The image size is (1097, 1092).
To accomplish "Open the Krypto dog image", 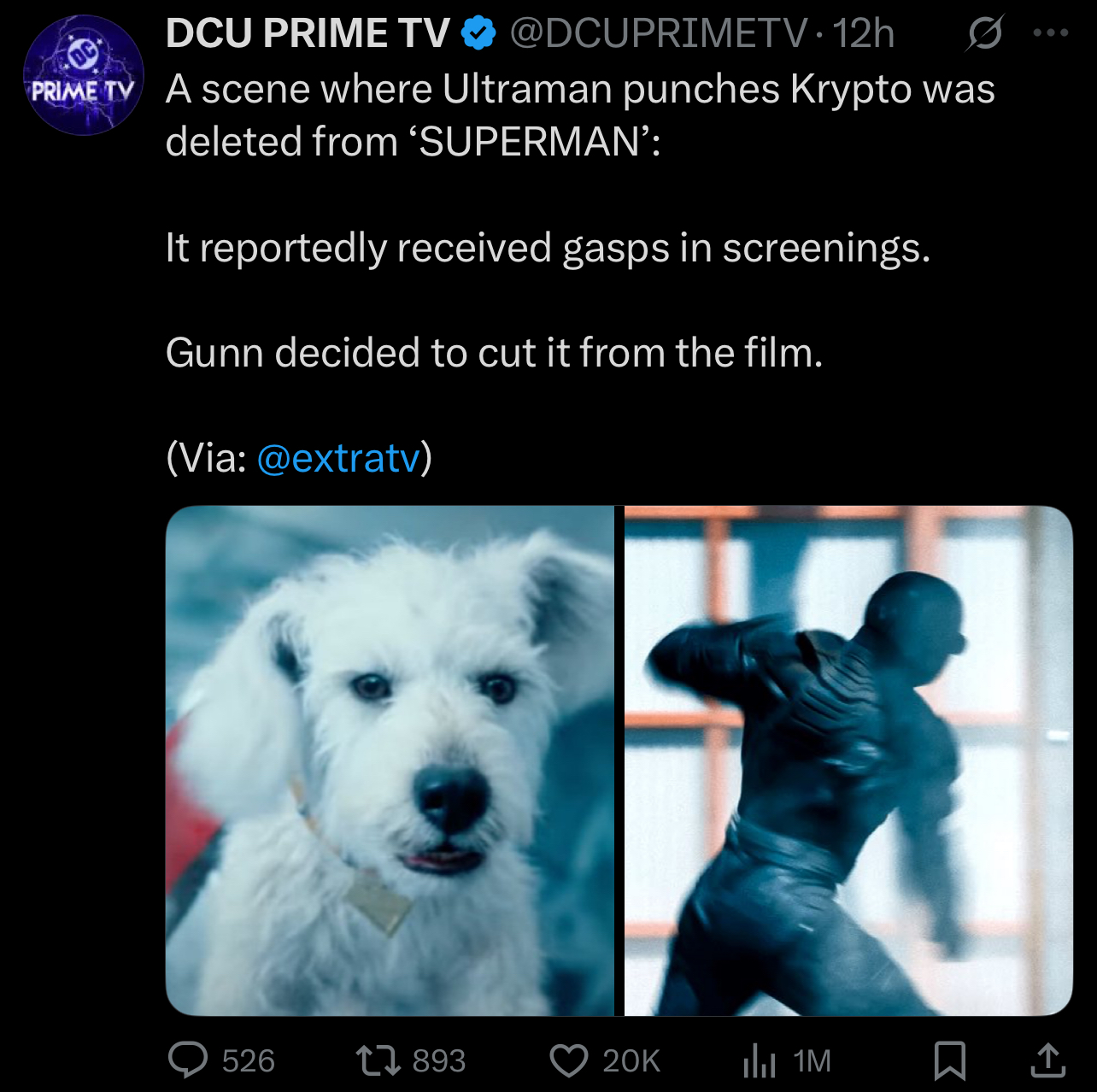I will [x=390, y=760].
